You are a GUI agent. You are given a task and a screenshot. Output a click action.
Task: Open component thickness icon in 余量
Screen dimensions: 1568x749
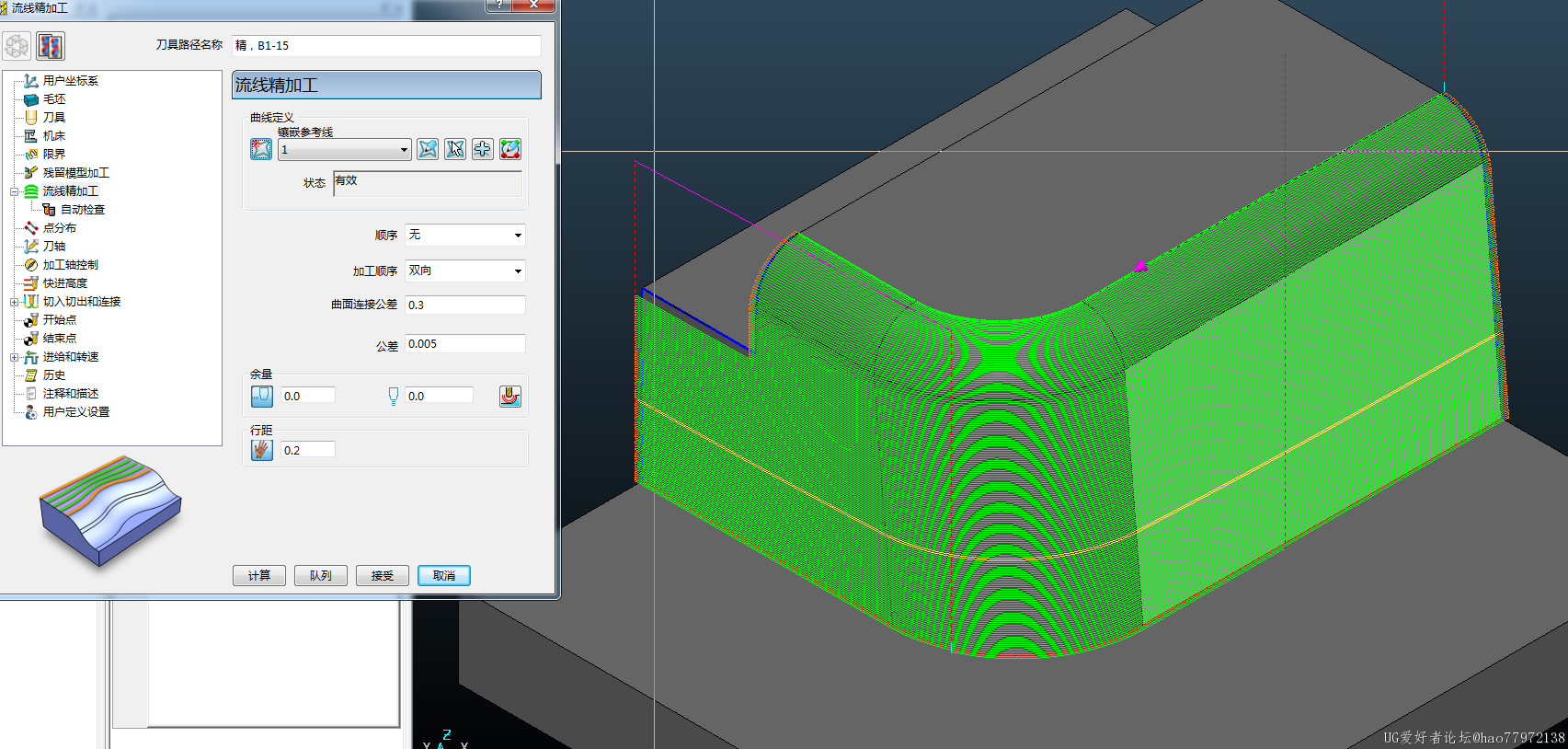[510, 397]
